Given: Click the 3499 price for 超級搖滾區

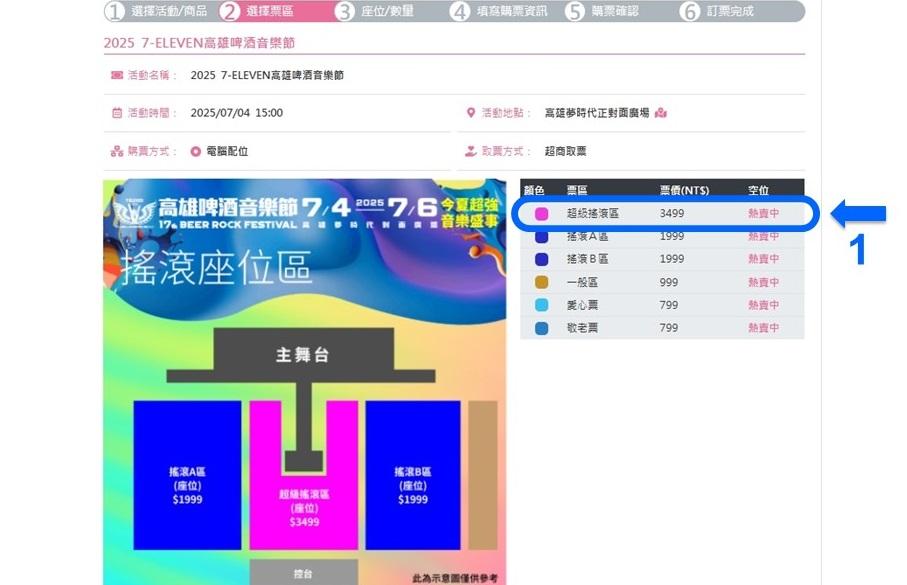Looking at the screenshot, I should pyautogui.click(x=672, y=214).
